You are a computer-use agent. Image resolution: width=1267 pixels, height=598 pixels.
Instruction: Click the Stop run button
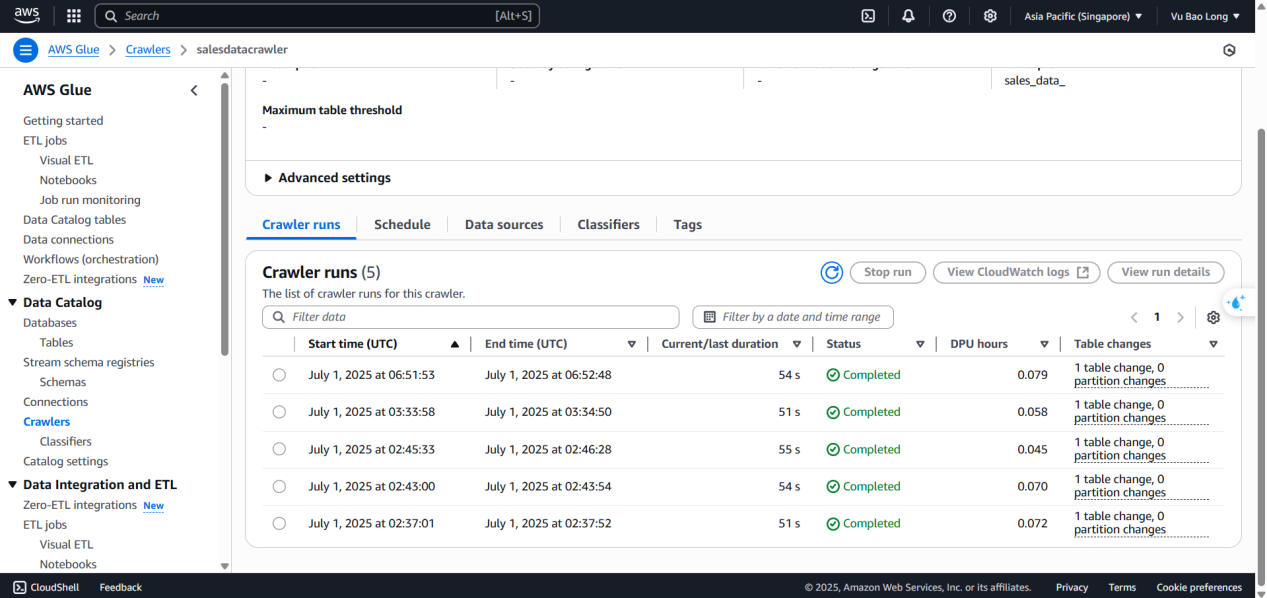(x=888, y=272)
